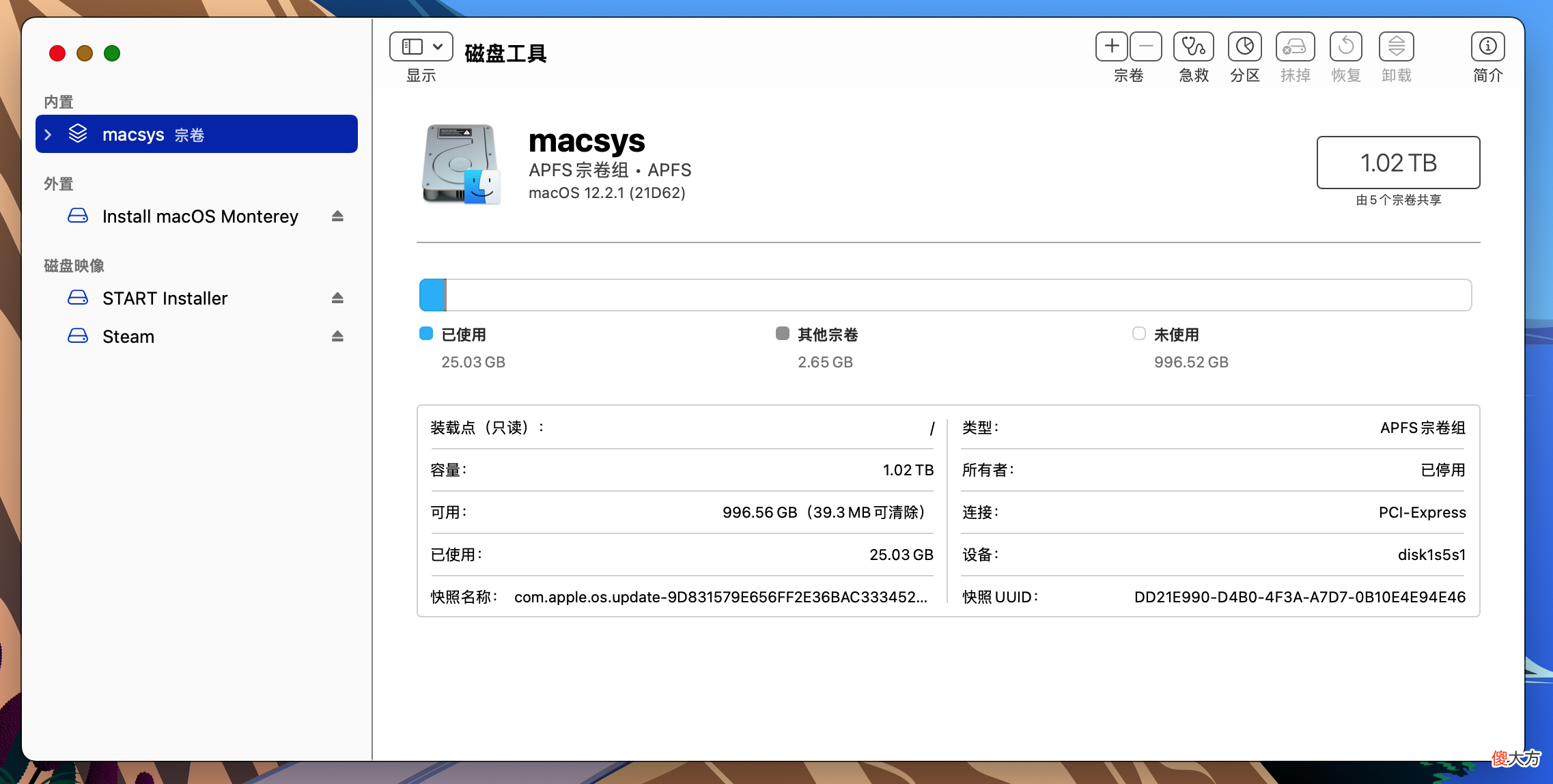The width and height of the screenshot is (1553, 784).
Task: Click the 磁盘工具 window title
Action: click(505, 53)
